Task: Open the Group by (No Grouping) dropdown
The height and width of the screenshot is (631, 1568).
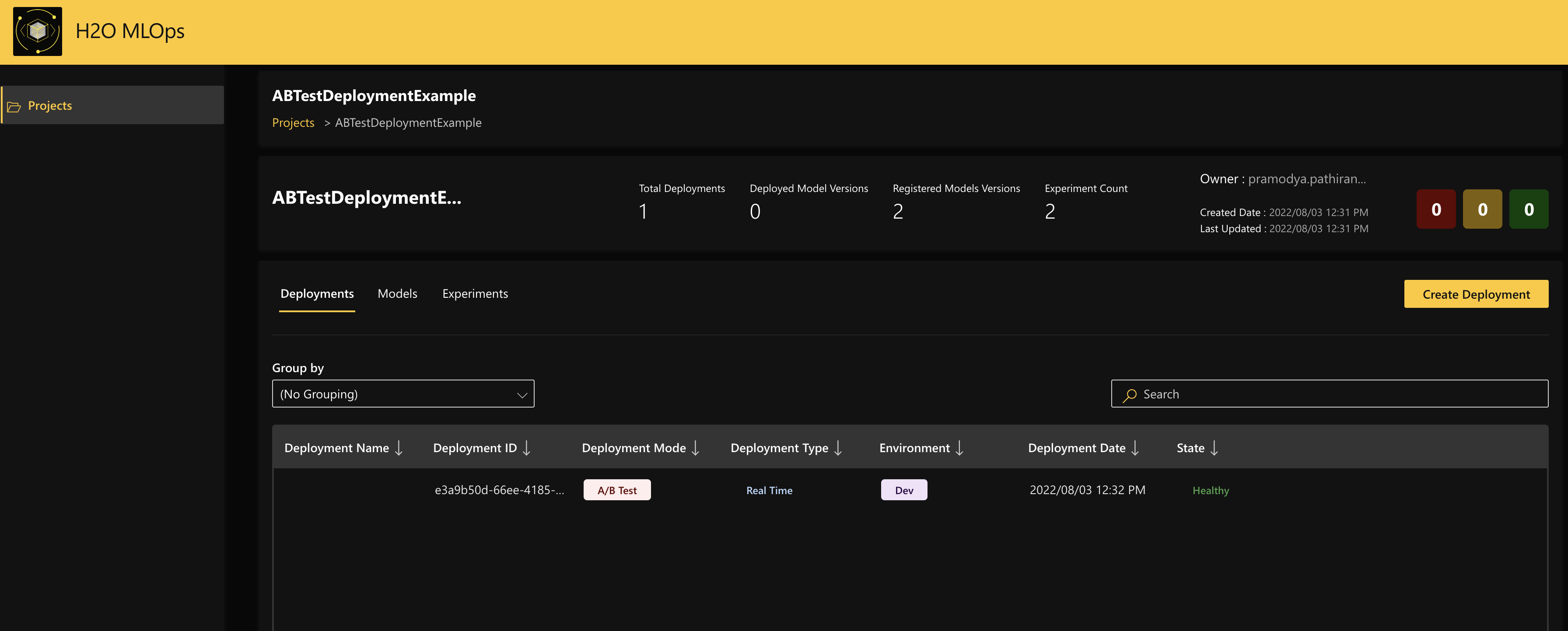Action: pyautogui.click(x=403, y=394)
